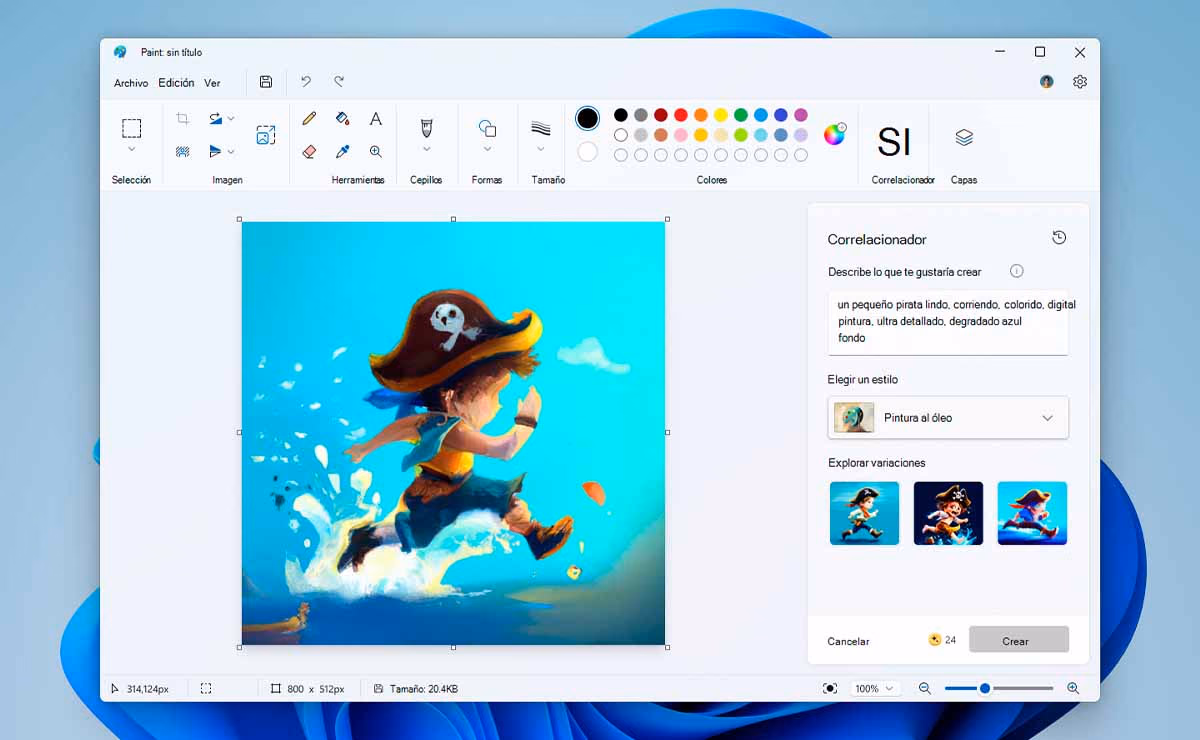
Task: Select the Color picker eyedropper tool
Action: click(342, 152)
